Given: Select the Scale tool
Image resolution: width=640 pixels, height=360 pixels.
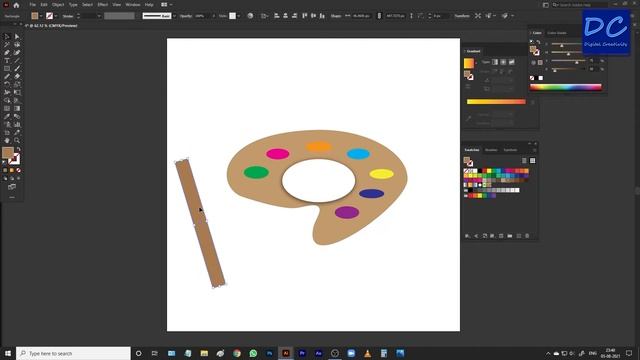Looking at the screenshot, I should coord(17,84).
